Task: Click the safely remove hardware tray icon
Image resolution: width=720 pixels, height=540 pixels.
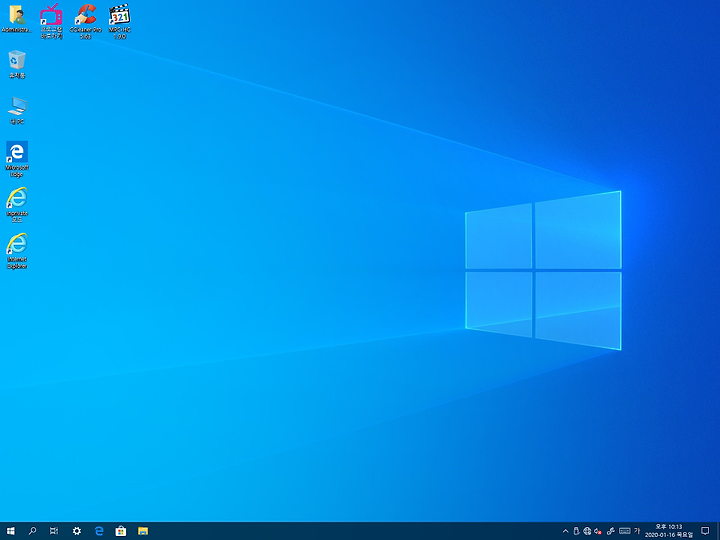Action: (576, 531)
